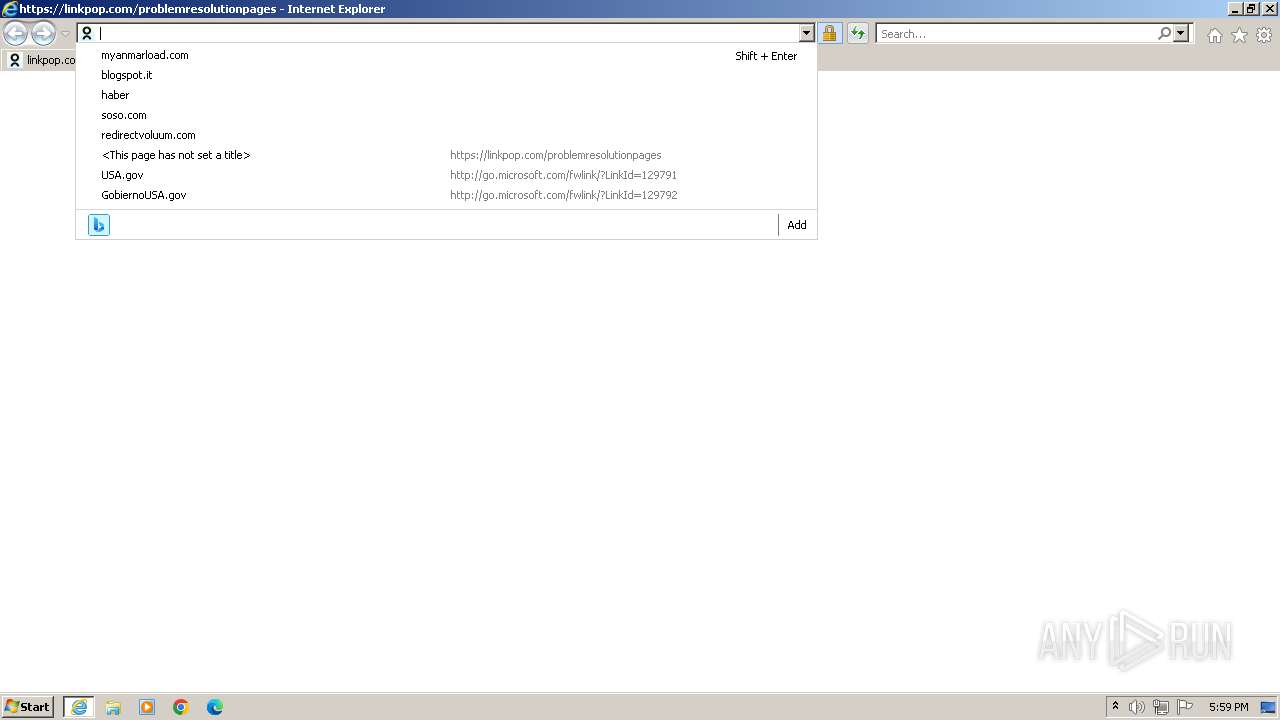This screenshot has height=720, width=1280.
Task: Click Add search provider button
Action: click(x=797, y=225)
